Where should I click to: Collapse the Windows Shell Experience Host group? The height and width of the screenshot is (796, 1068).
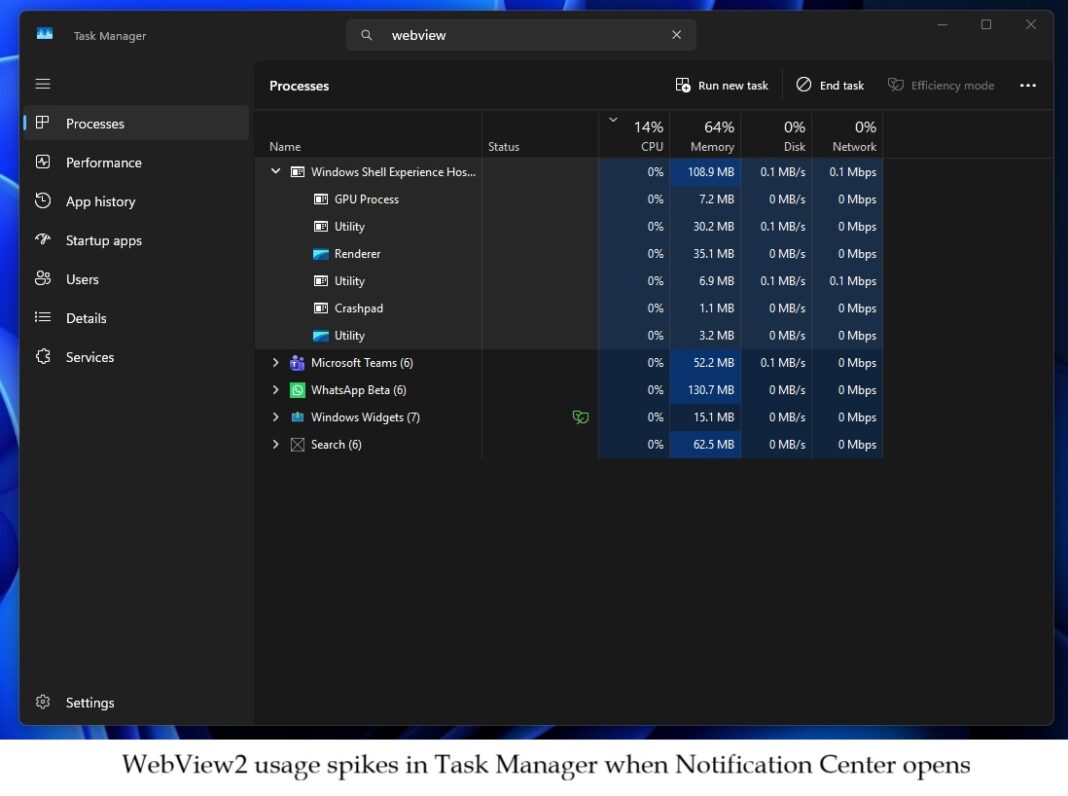(276, 171)
